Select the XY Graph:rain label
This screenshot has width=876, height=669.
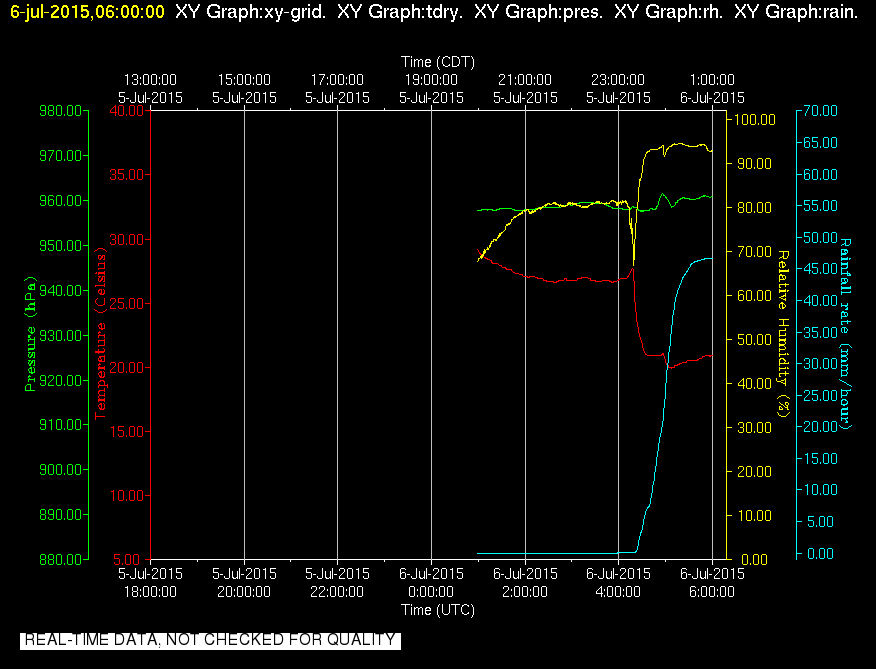coord(796,12)
